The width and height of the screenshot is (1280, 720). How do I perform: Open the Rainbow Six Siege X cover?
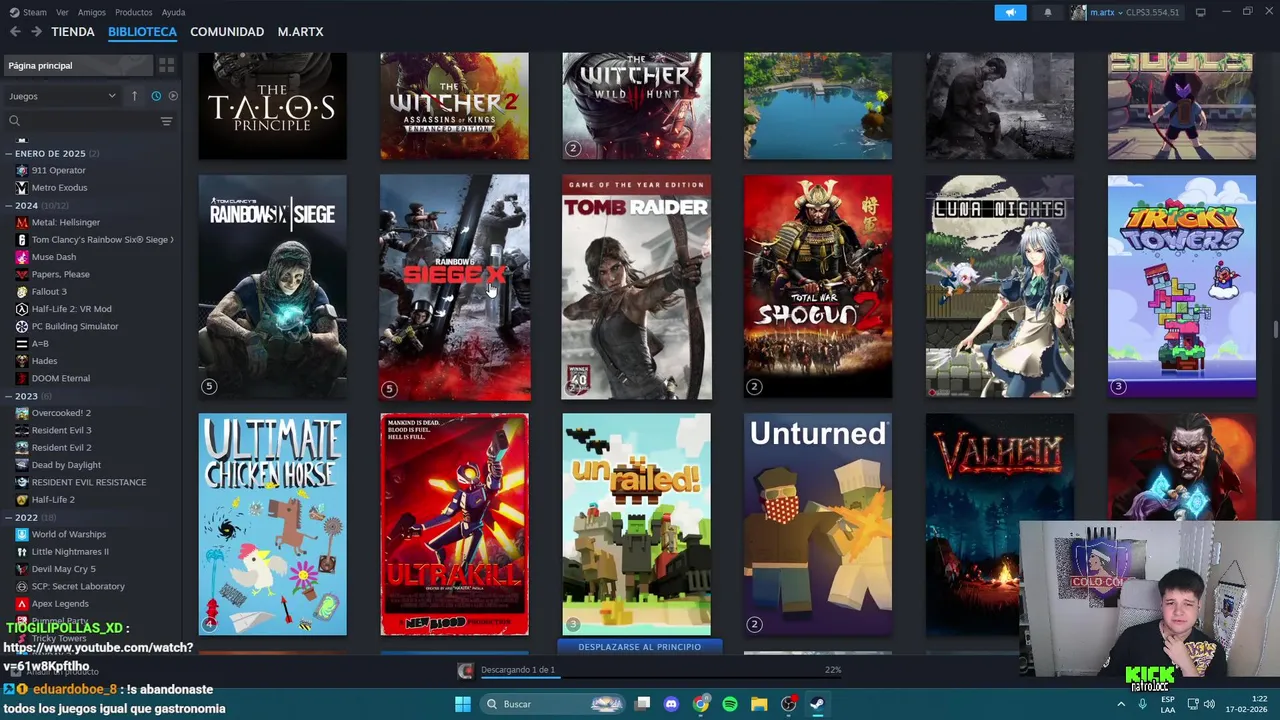(x=454, y=288)
